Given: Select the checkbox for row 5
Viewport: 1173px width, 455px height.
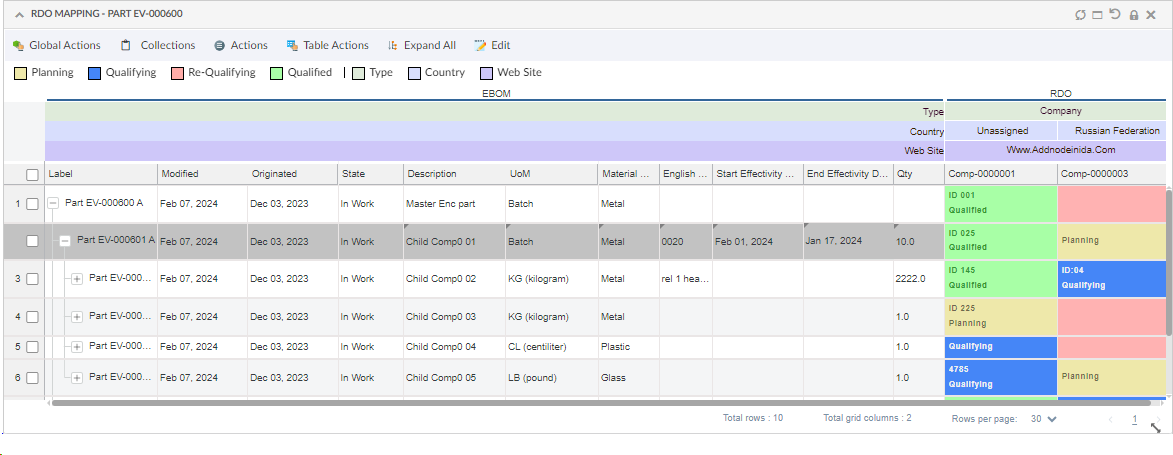Looking at the screenshot, I should [x=32, y=347].
